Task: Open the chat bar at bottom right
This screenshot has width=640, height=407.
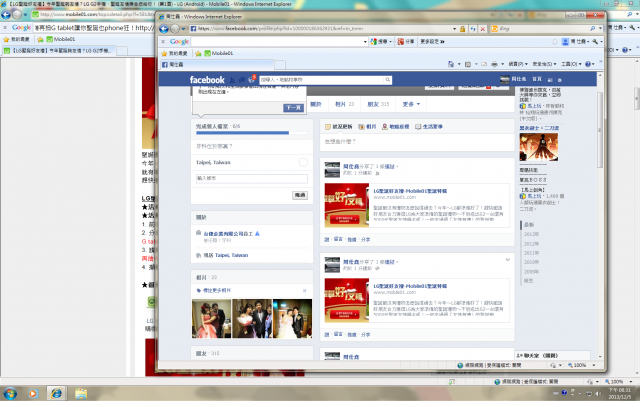Action: (552, 356)
